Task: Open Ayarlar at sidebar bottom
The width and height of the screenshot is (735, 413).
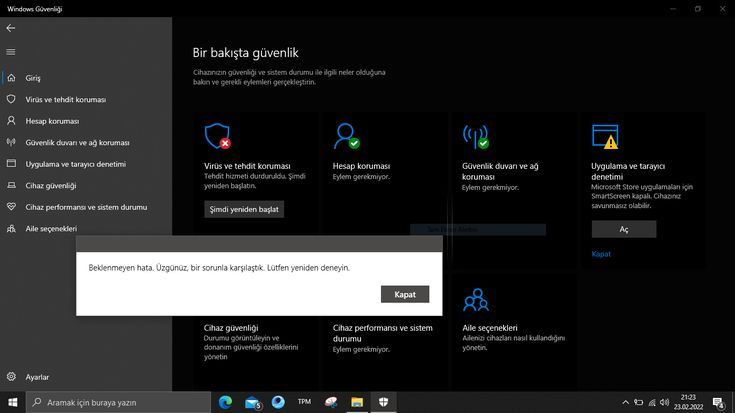Action: (37, 377)
